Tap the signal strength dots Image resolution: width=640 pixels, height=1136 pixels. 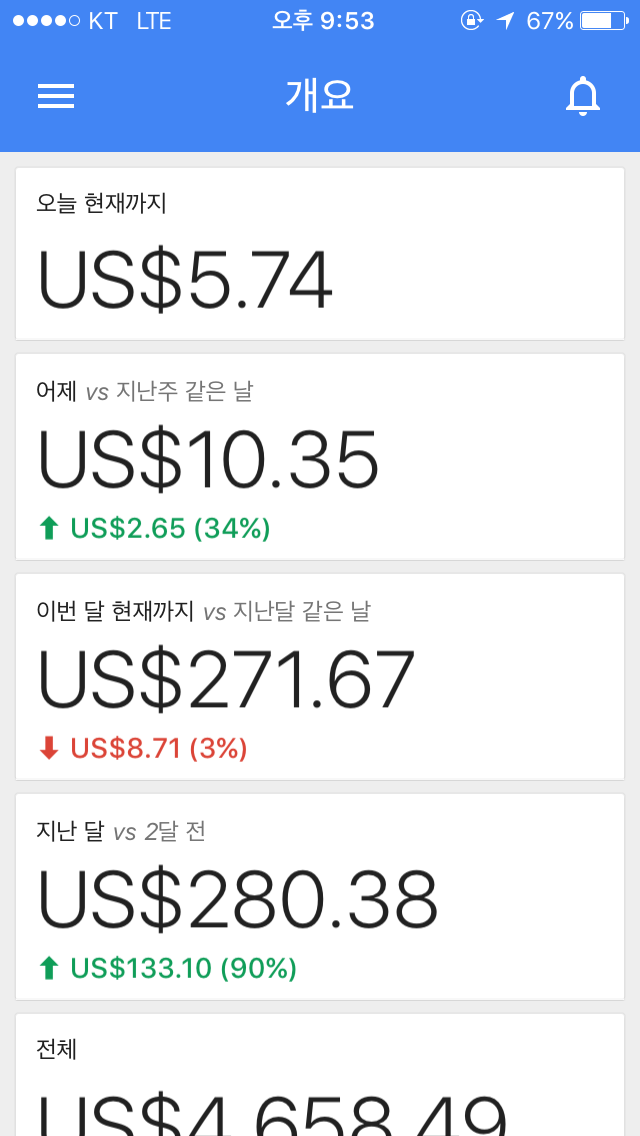coord(46,20)
